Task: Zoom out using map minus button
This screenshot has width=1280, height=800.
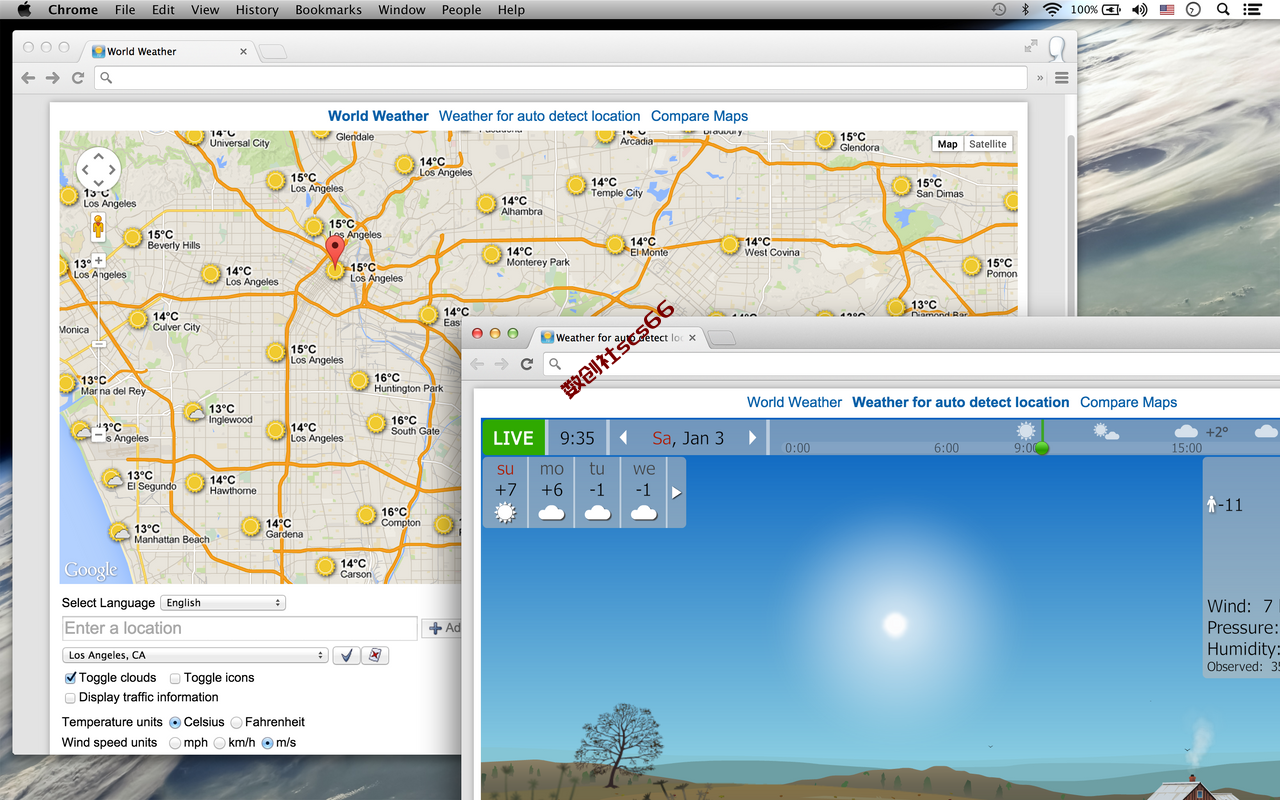Action: (98, 434)
